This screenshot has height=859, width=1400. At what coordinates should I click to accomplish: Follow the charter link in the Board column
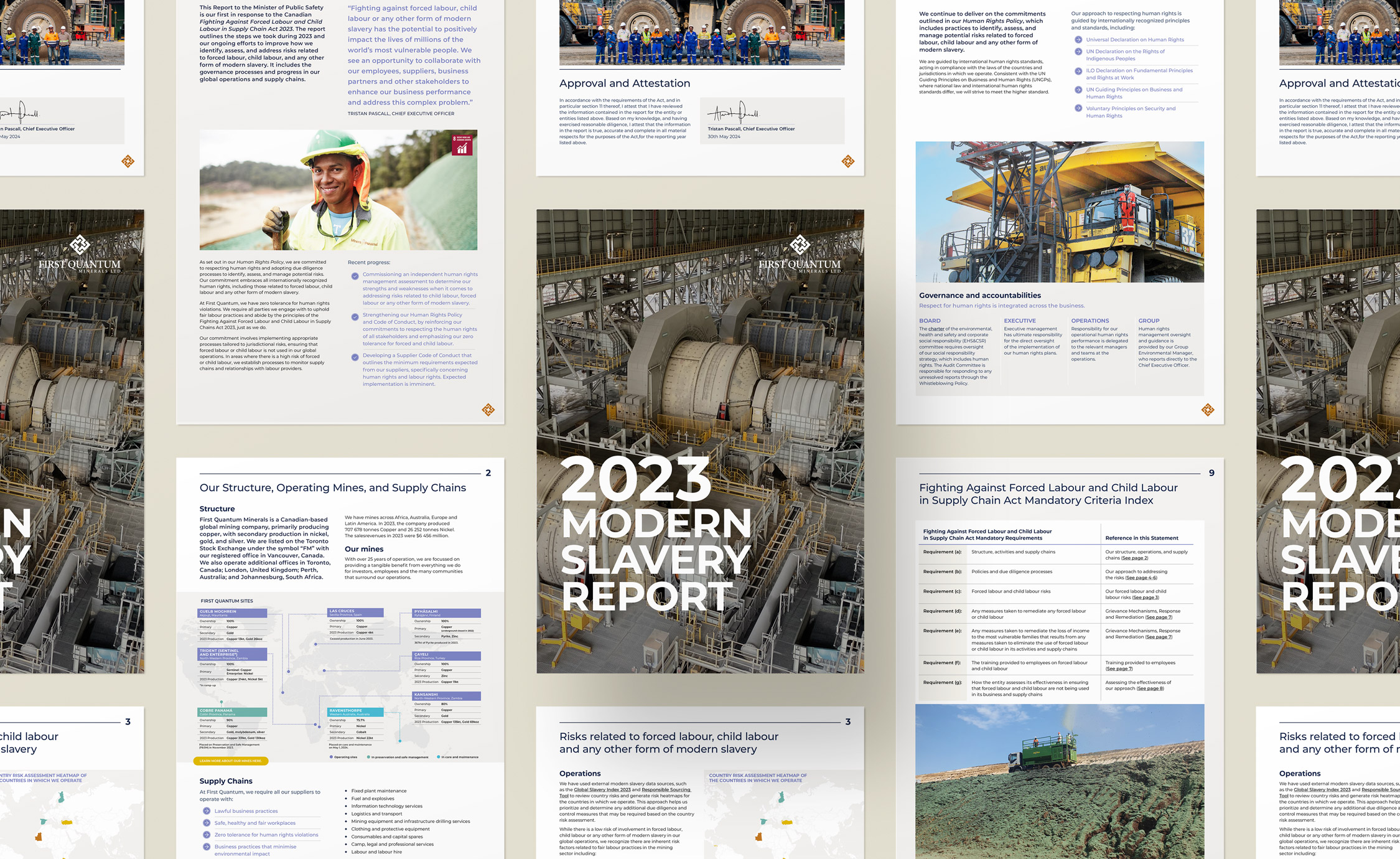(936, 329)
